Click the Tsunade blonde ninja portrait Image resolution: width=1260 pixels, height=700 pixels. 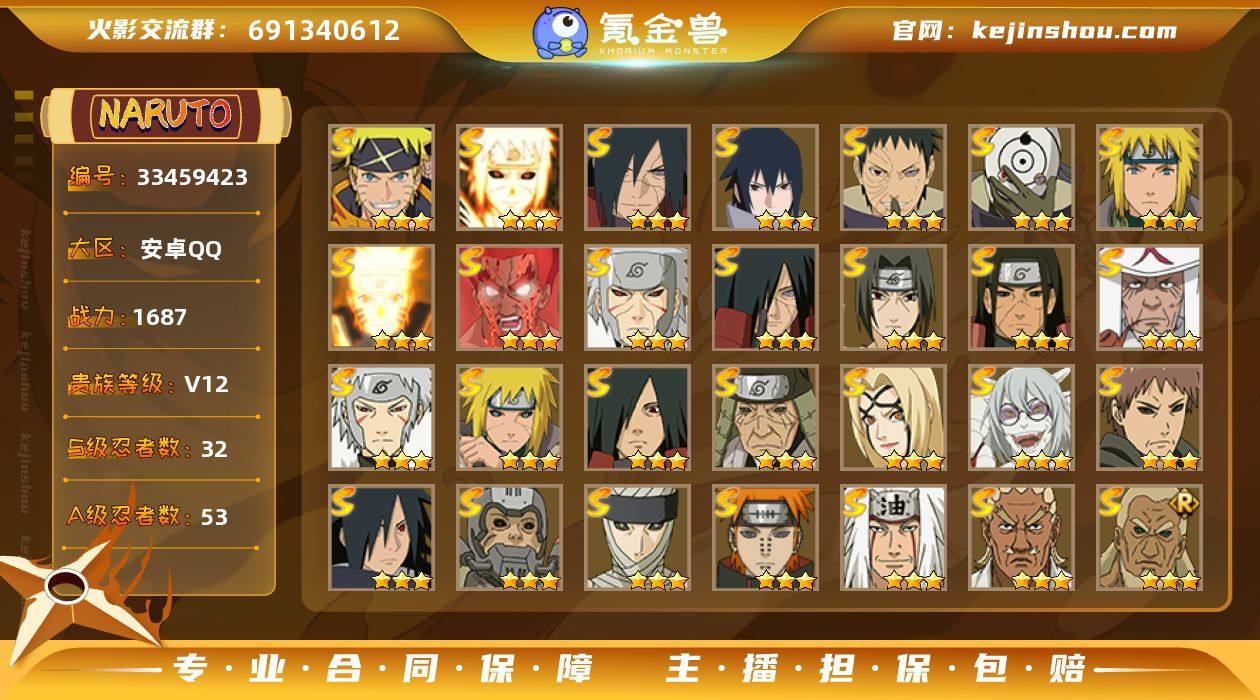[893, 417]
